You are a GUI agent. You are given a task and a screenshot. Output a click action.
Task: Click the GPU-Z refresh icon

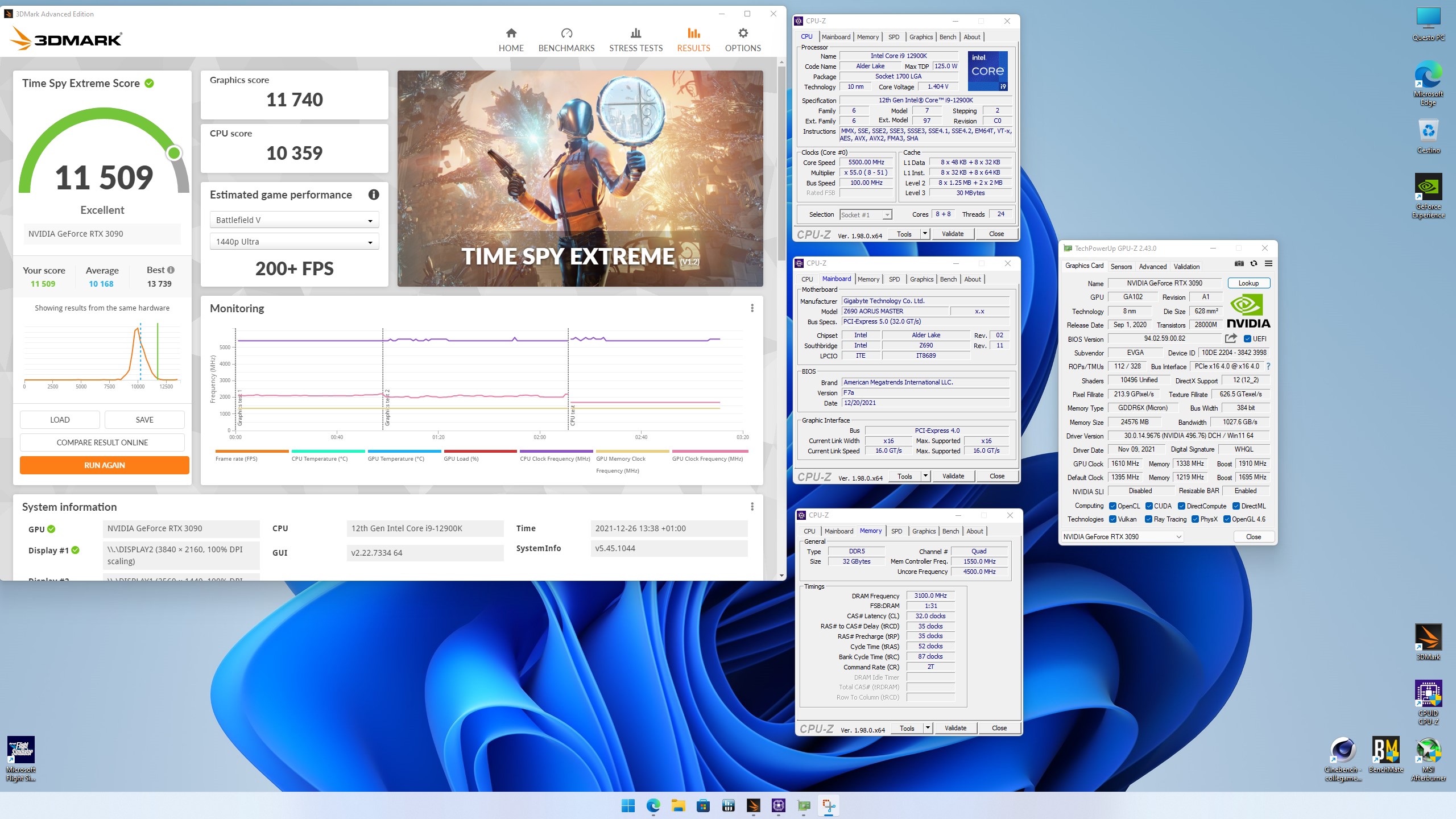tap(1254, 264)
